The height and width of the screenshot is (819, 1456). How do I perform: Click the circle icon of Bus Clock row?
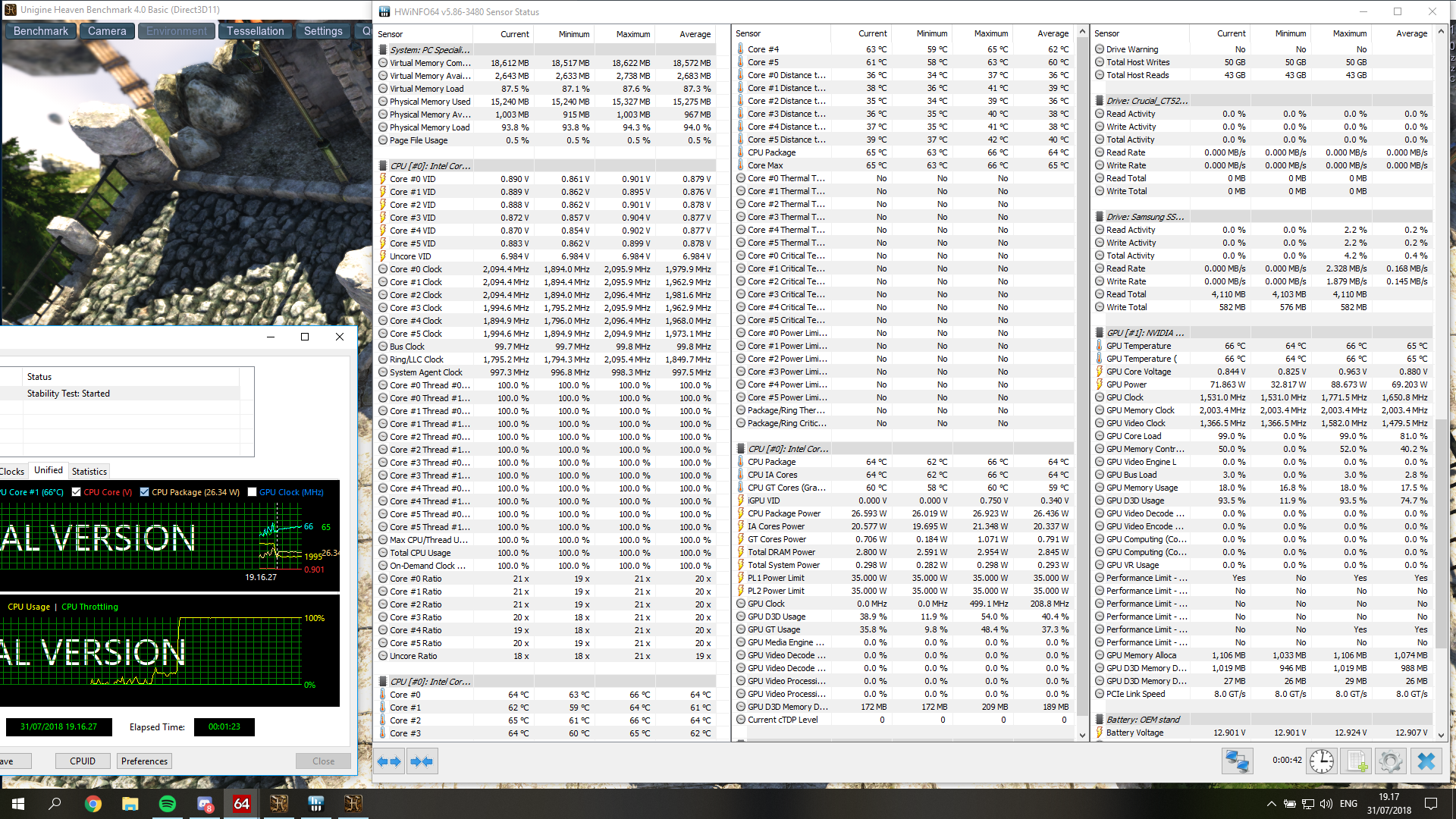(383, 347)
